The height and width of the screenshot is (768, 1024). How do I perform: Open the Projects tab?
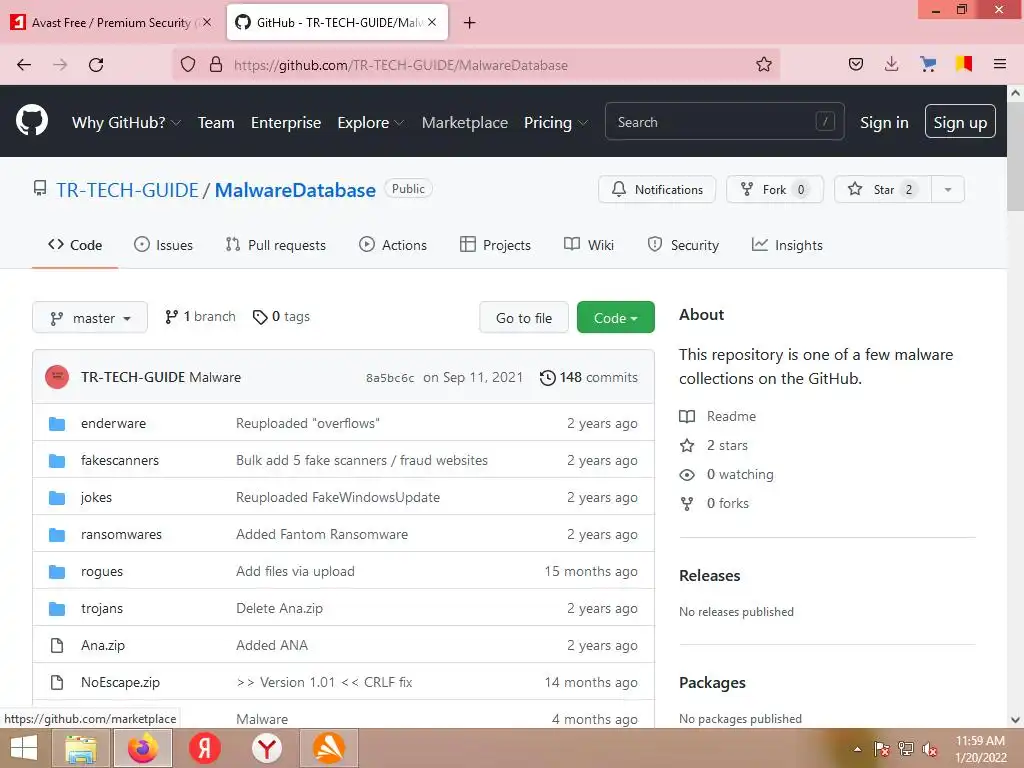496,245
